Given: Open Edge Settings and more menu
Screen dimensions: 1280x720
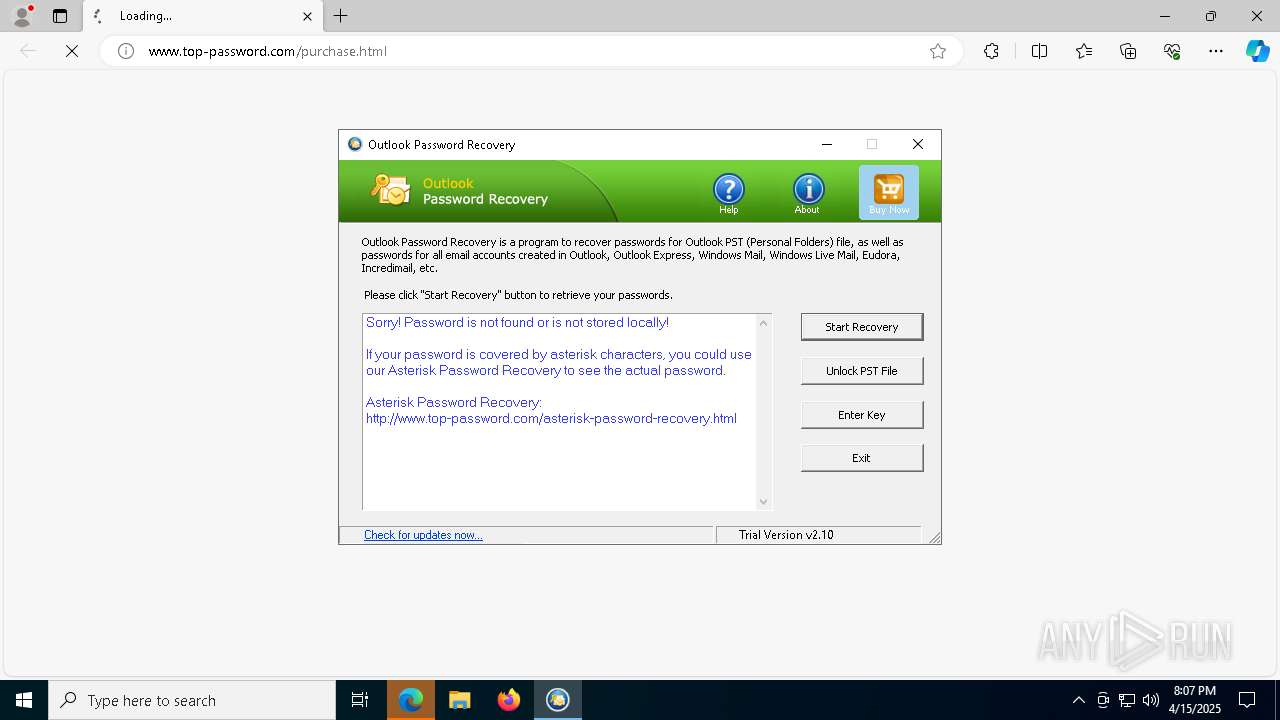Looking at the screenshot, I should pos(1216,51).
